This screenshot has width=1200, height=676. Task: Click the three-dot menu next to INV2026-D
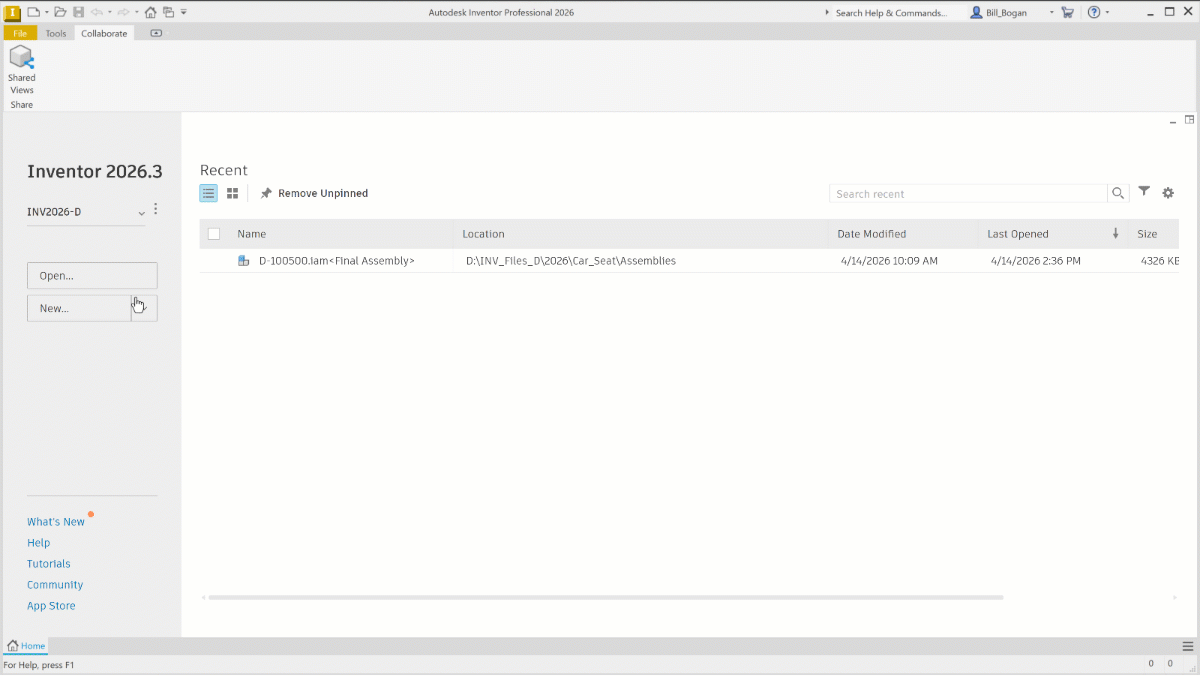[156, 210]
